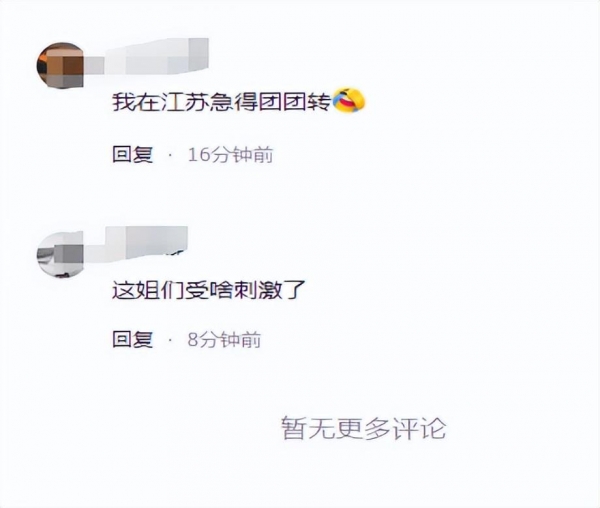Screen dimensions: 600x508
Task: Reply to the comment posted 16分钟前
Action: [x=133, y=155]
